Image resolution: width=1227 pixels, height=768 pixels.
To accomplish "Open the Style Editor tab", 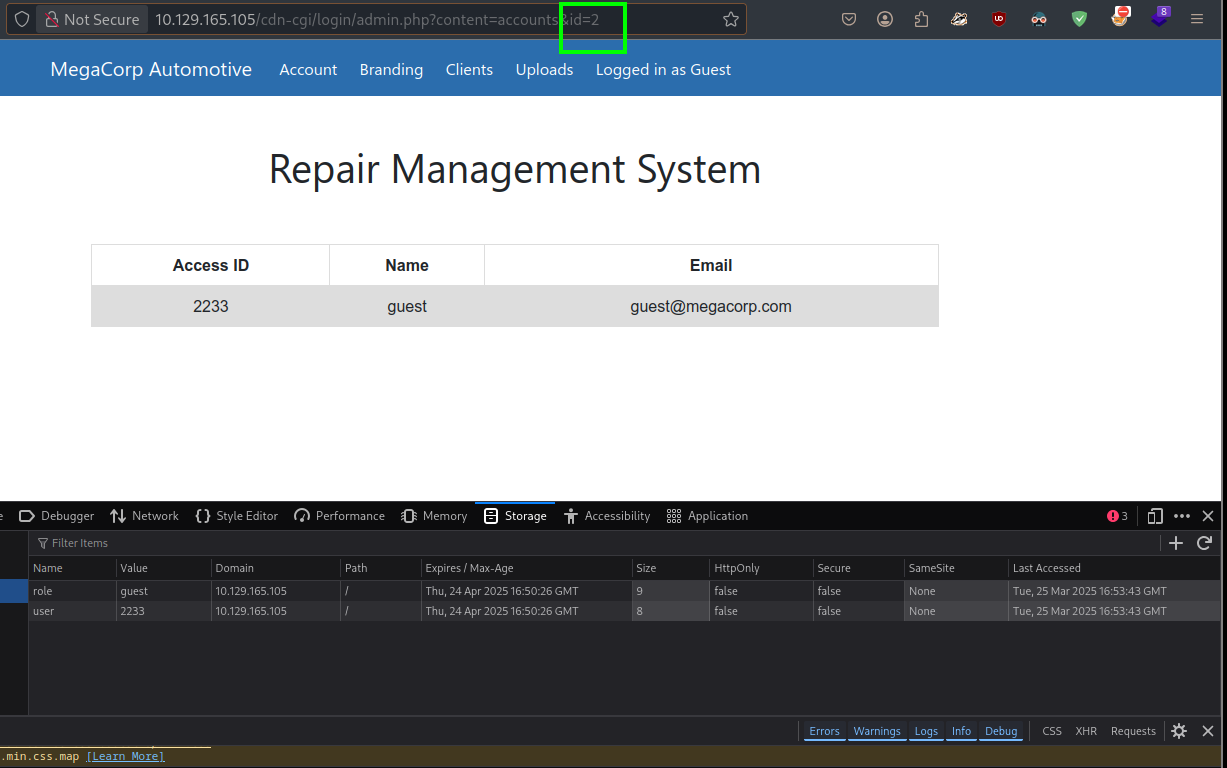I will pos(236,516).
